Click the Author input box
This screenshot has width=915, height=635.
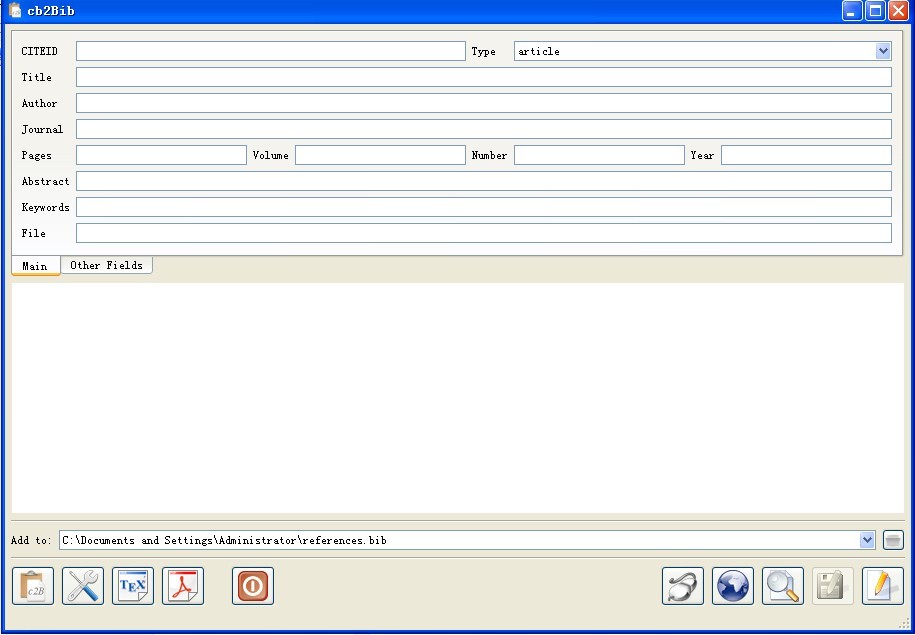483,103
